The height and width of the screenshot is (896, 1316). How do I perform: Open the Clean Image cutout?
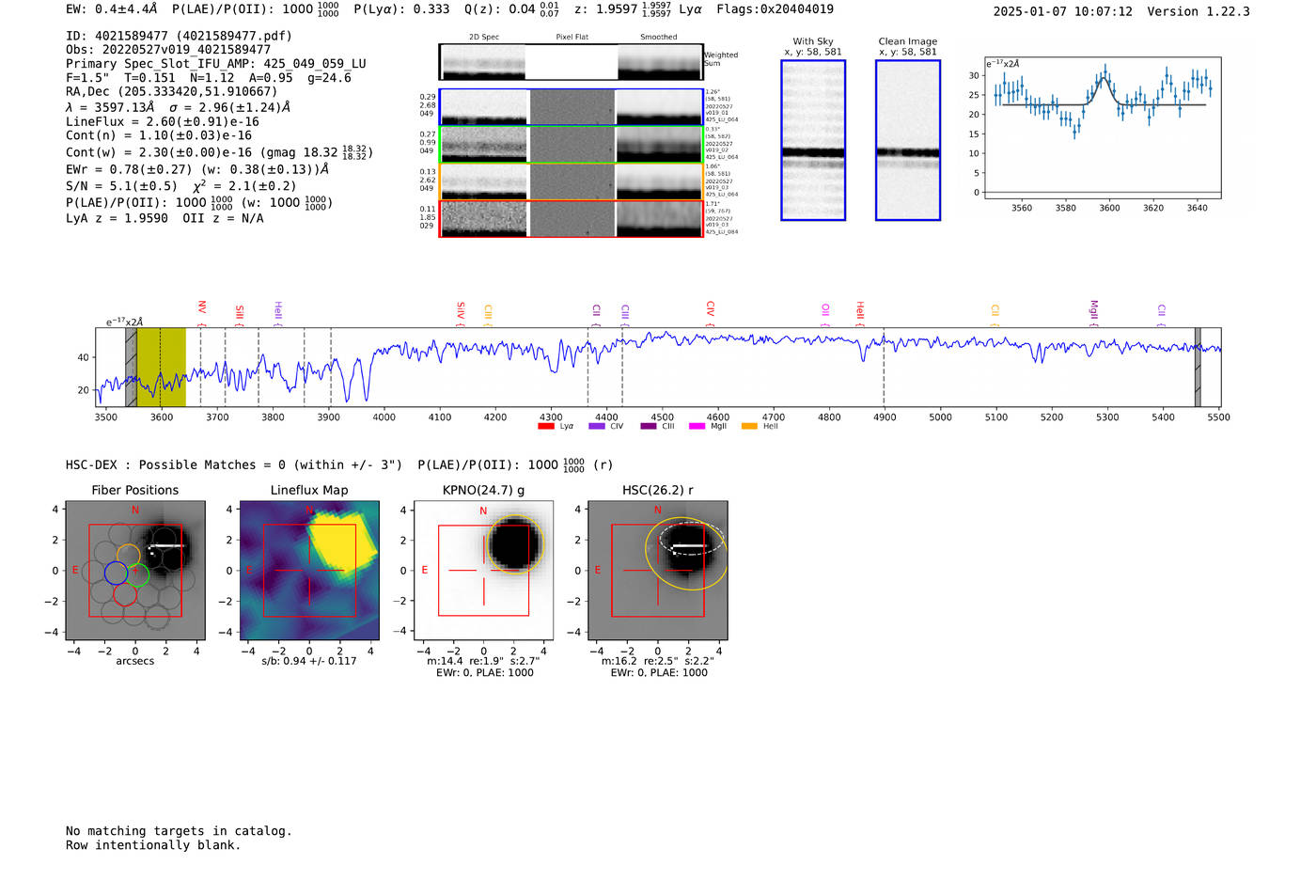(908, 140)
